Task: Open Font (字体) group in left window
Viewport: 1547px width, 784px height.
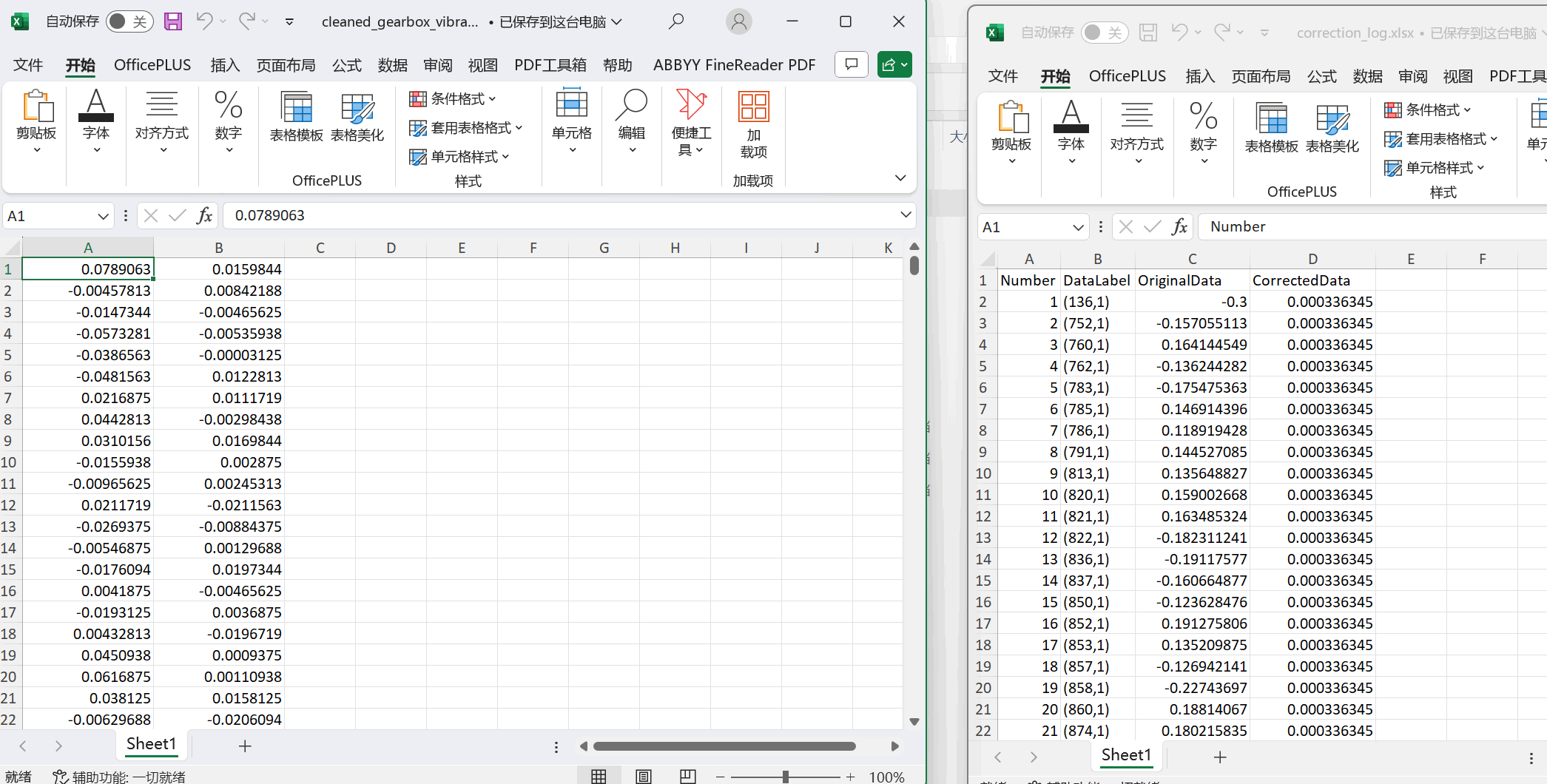Action: (x=96, y=122)
